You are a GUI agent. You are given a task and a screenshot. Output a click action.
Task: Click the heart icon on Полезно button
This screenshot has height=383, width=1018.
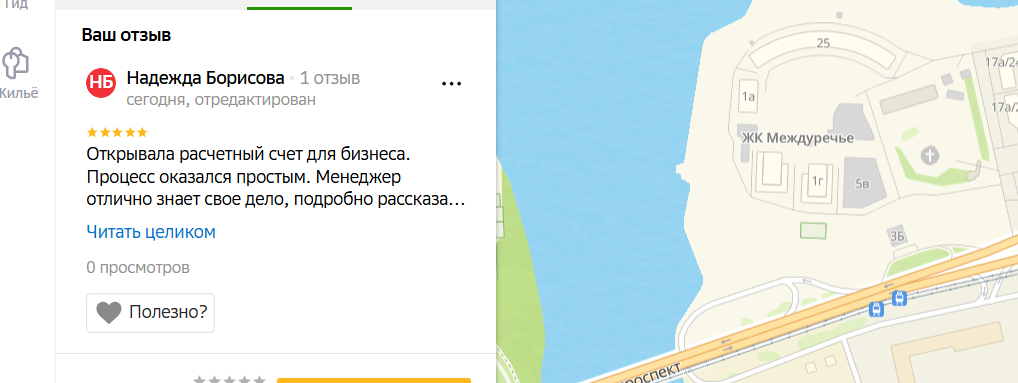pos(109,313)
